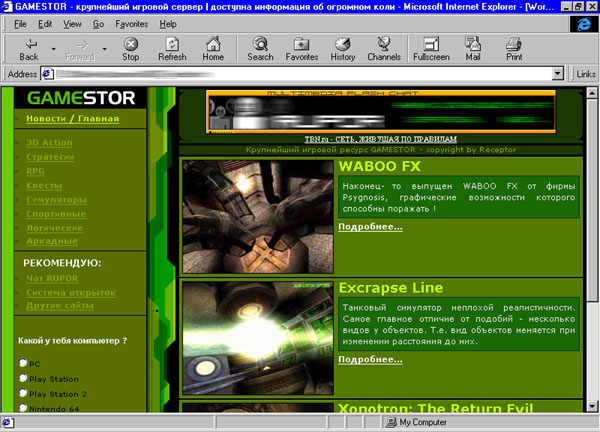
Task: Open the Квесты category link
Action: 44,186
